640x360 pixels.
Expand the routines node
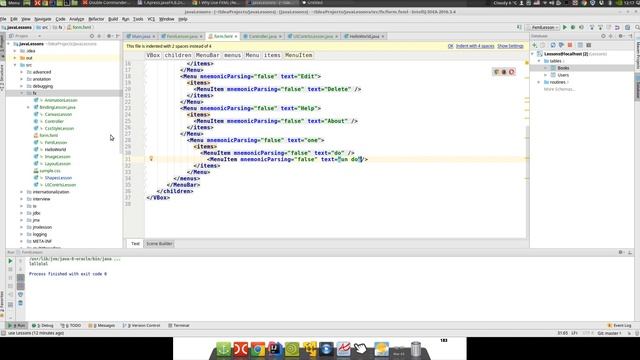[539, 82]
